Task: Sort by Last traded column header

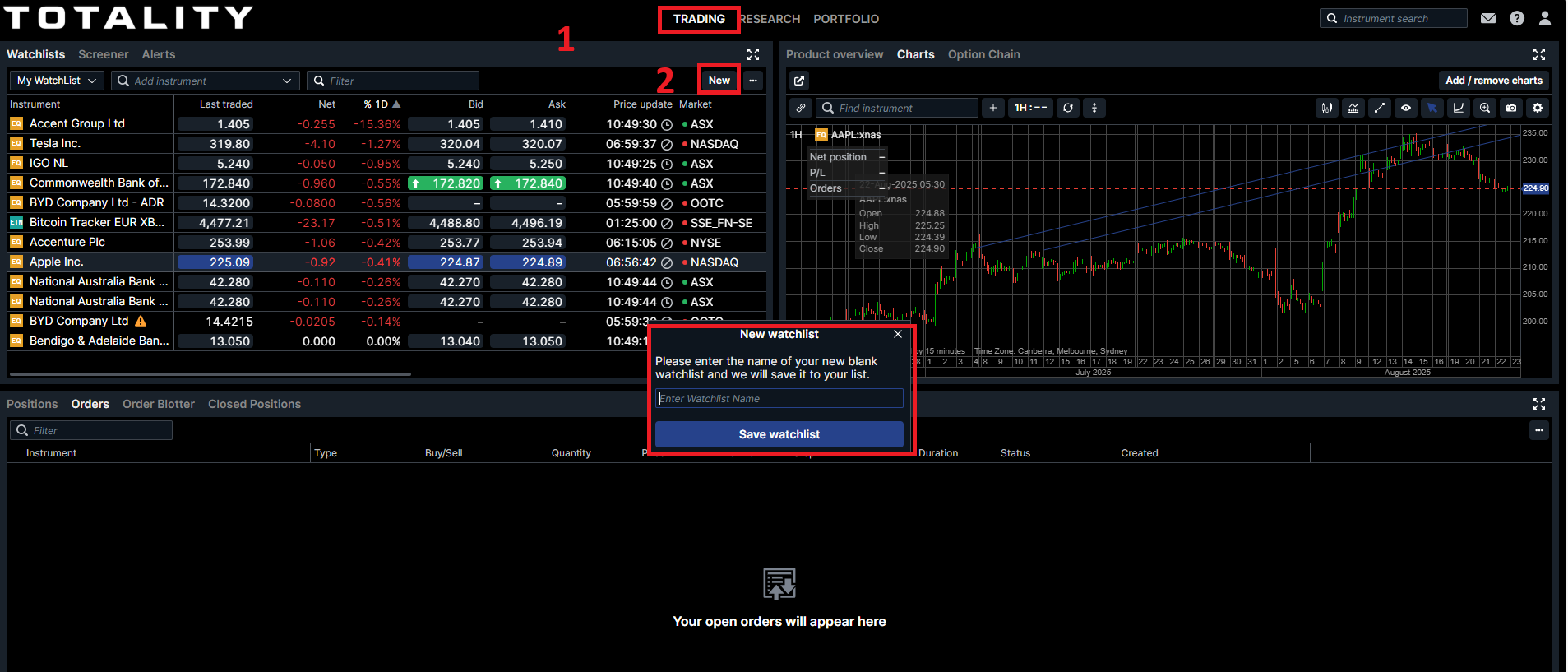Action: [x=226, y=104]
